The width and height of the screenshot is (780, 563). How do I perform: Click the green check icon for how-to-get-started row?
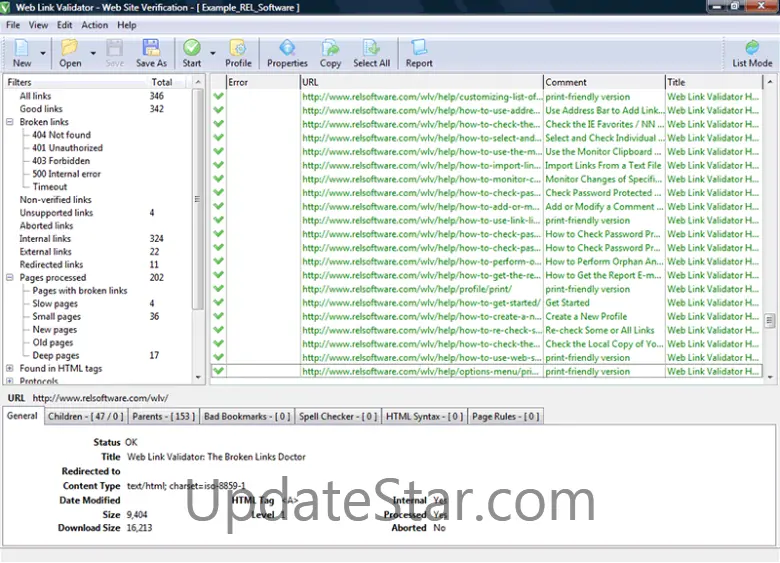coord(218,302)
